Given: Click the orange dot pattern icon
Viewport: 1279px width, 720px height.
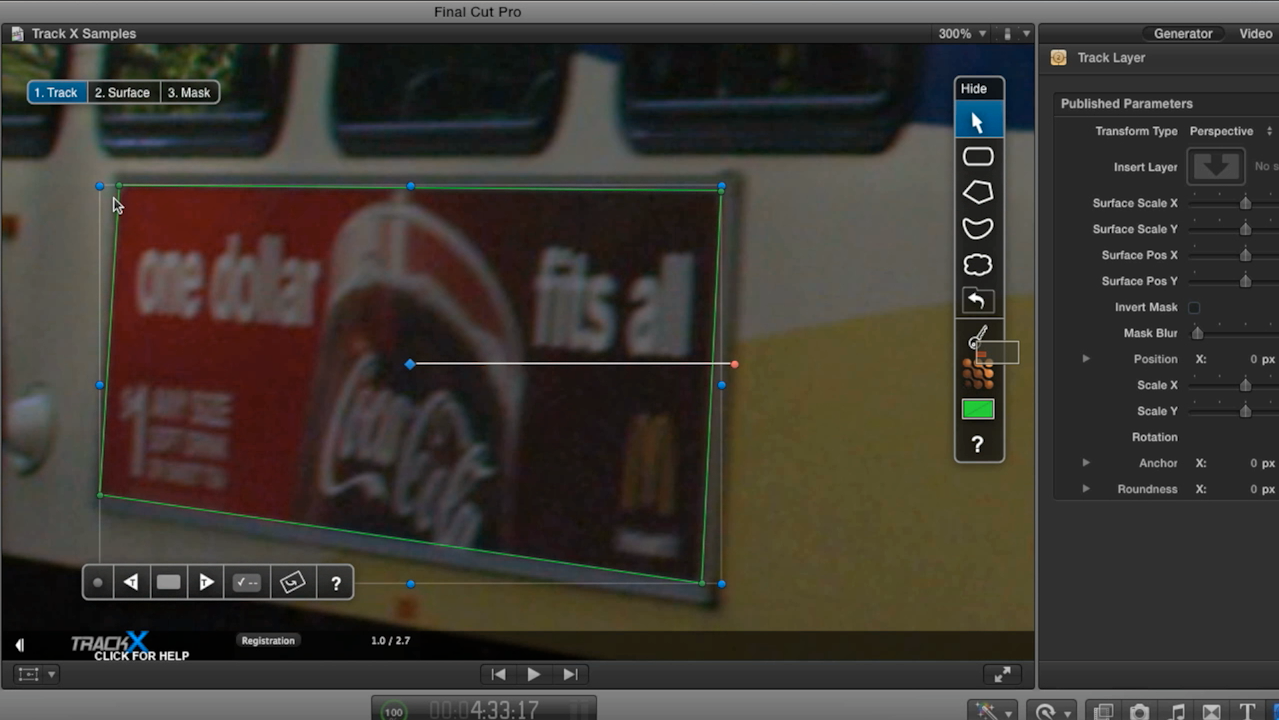Looking at the screenshot, I should (x=977, y=374).
